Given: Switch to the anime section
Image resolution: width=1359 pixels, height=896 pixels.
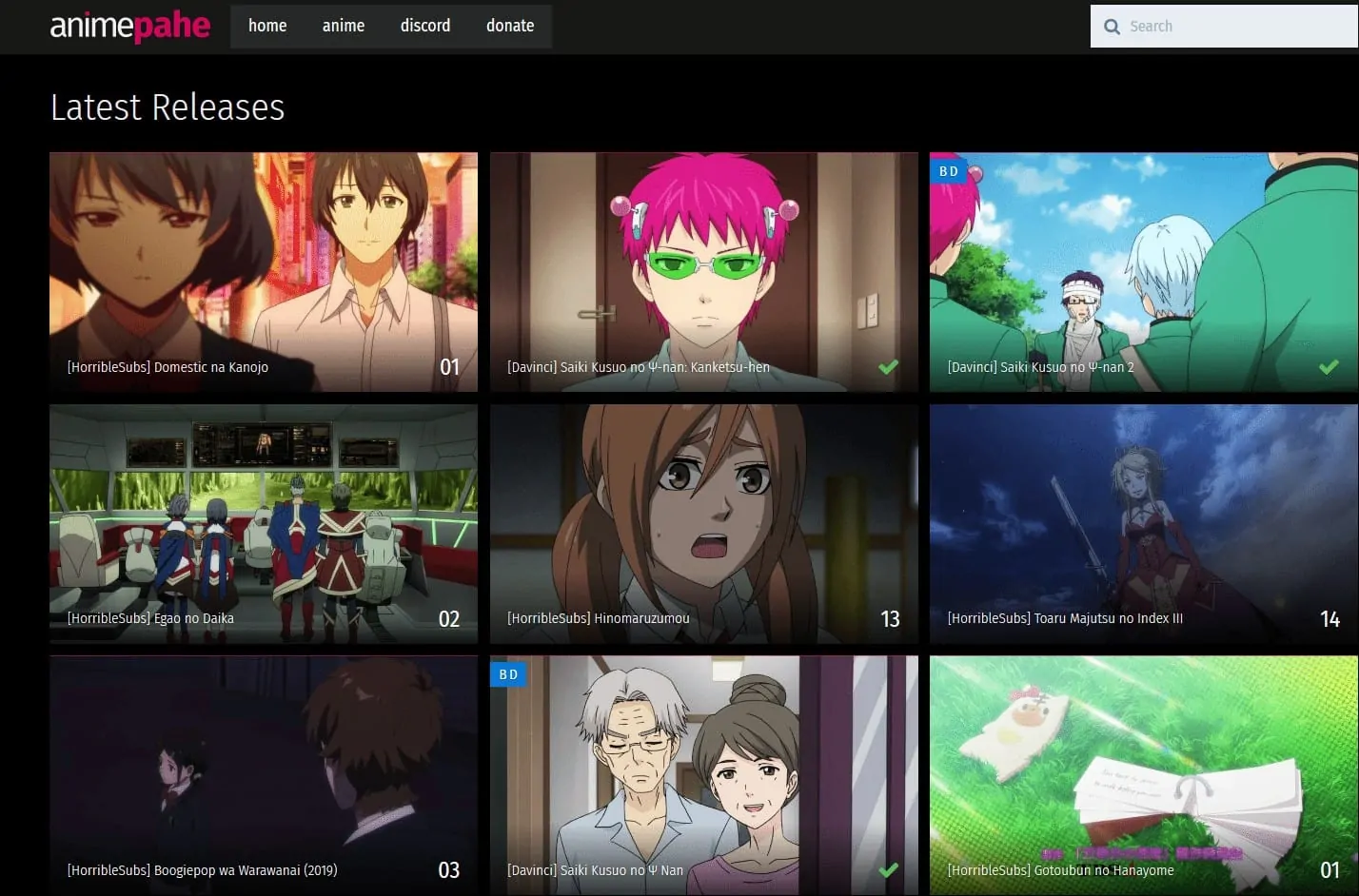Looking at the screenshot, I should 344,26.
